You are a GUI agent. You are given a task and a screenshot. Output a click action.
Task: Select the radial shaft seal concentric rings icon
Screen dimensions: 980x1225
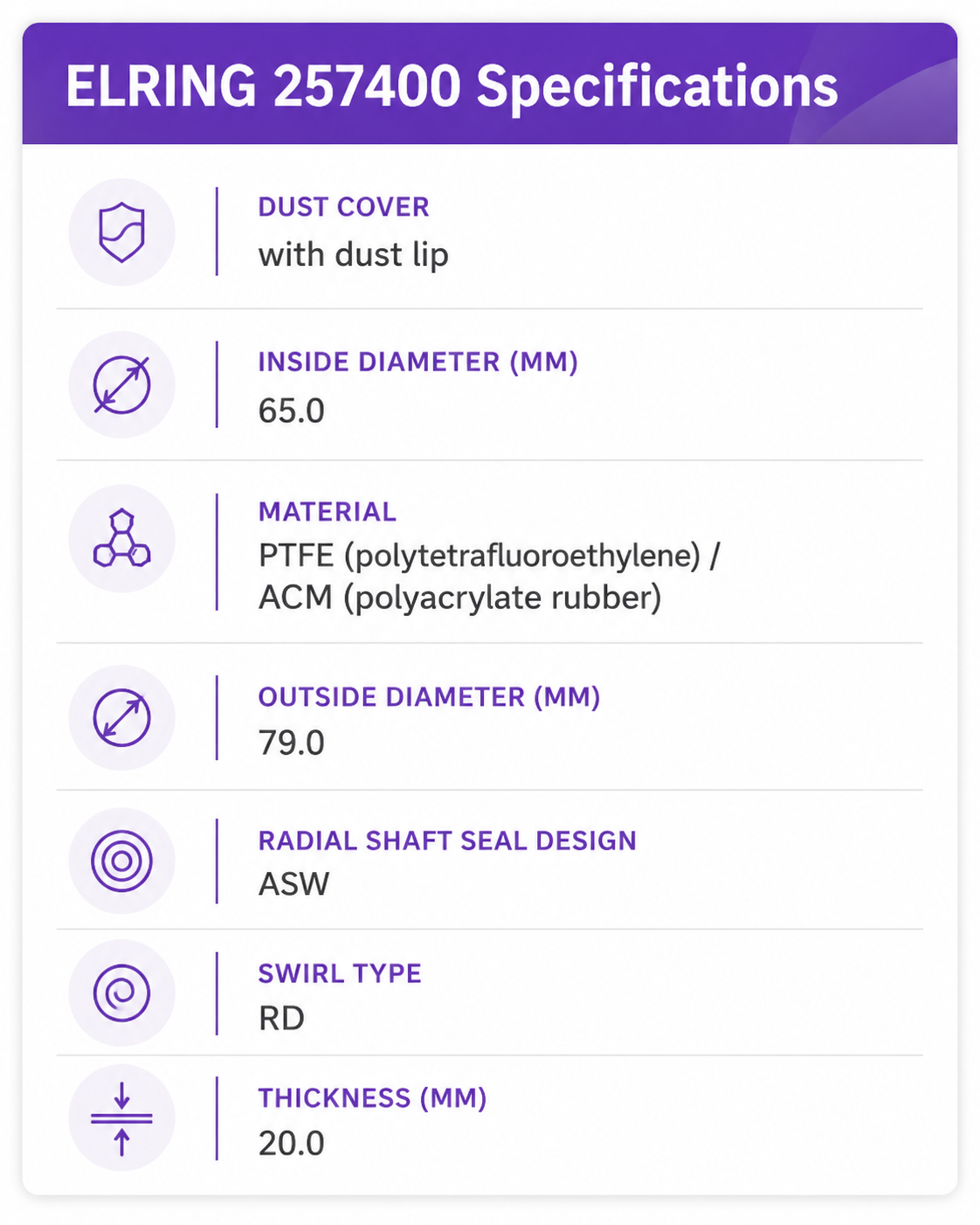tap(121, 861)
